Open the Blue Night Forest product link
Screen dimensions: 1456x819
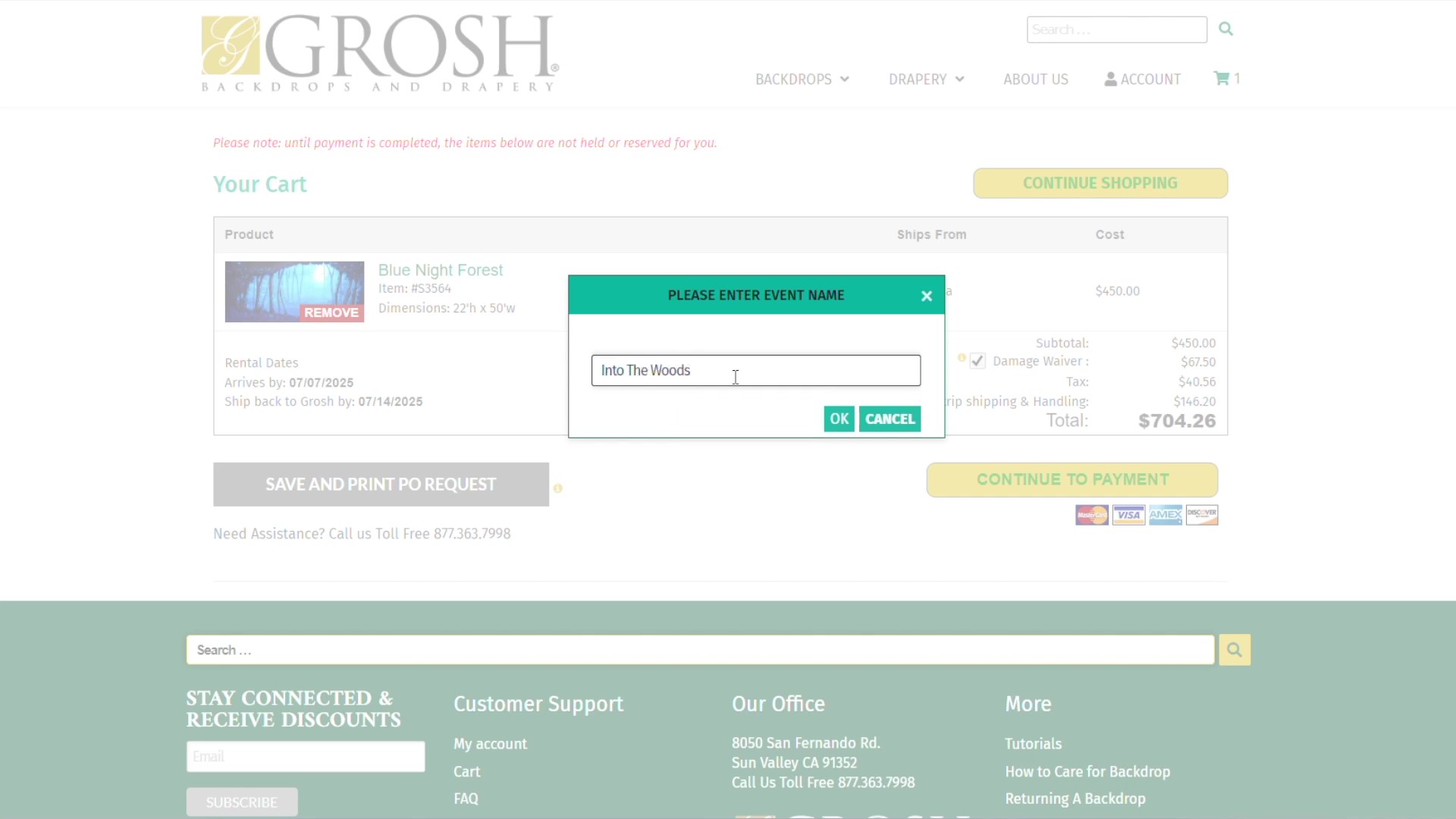(x=441, y=271)
